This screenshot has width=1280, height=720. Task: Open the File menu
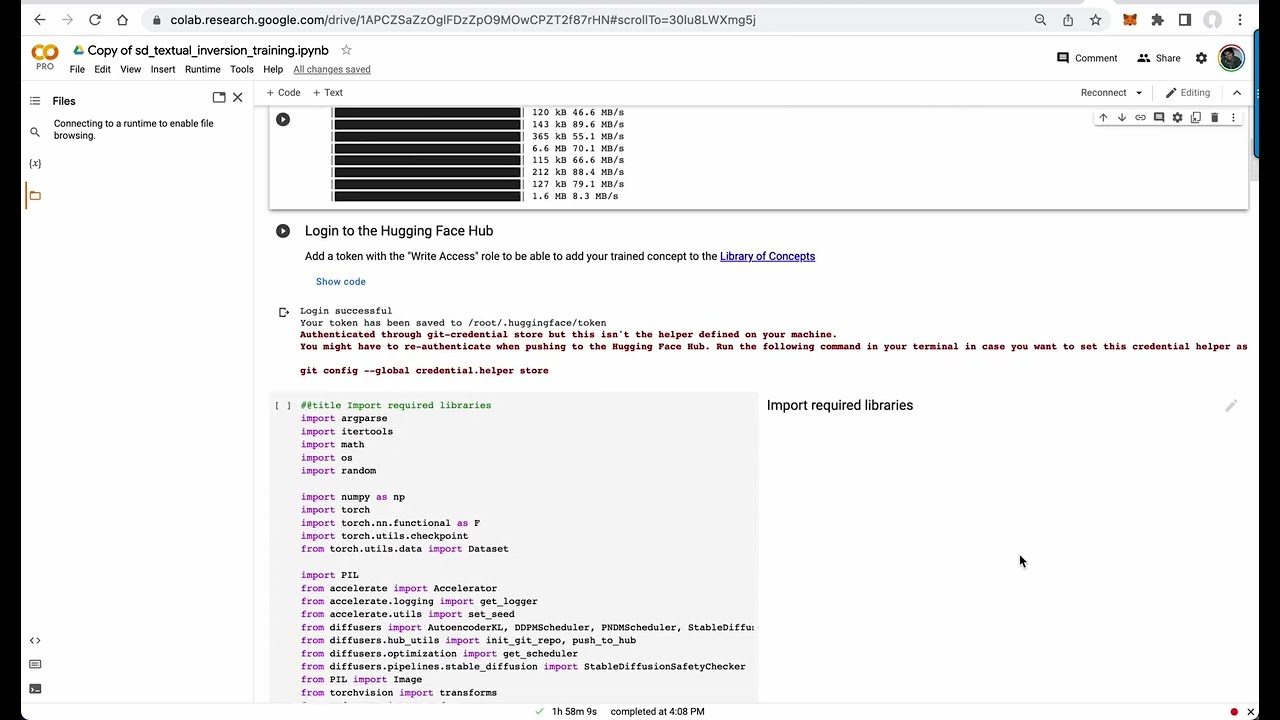tap(77, 69)
